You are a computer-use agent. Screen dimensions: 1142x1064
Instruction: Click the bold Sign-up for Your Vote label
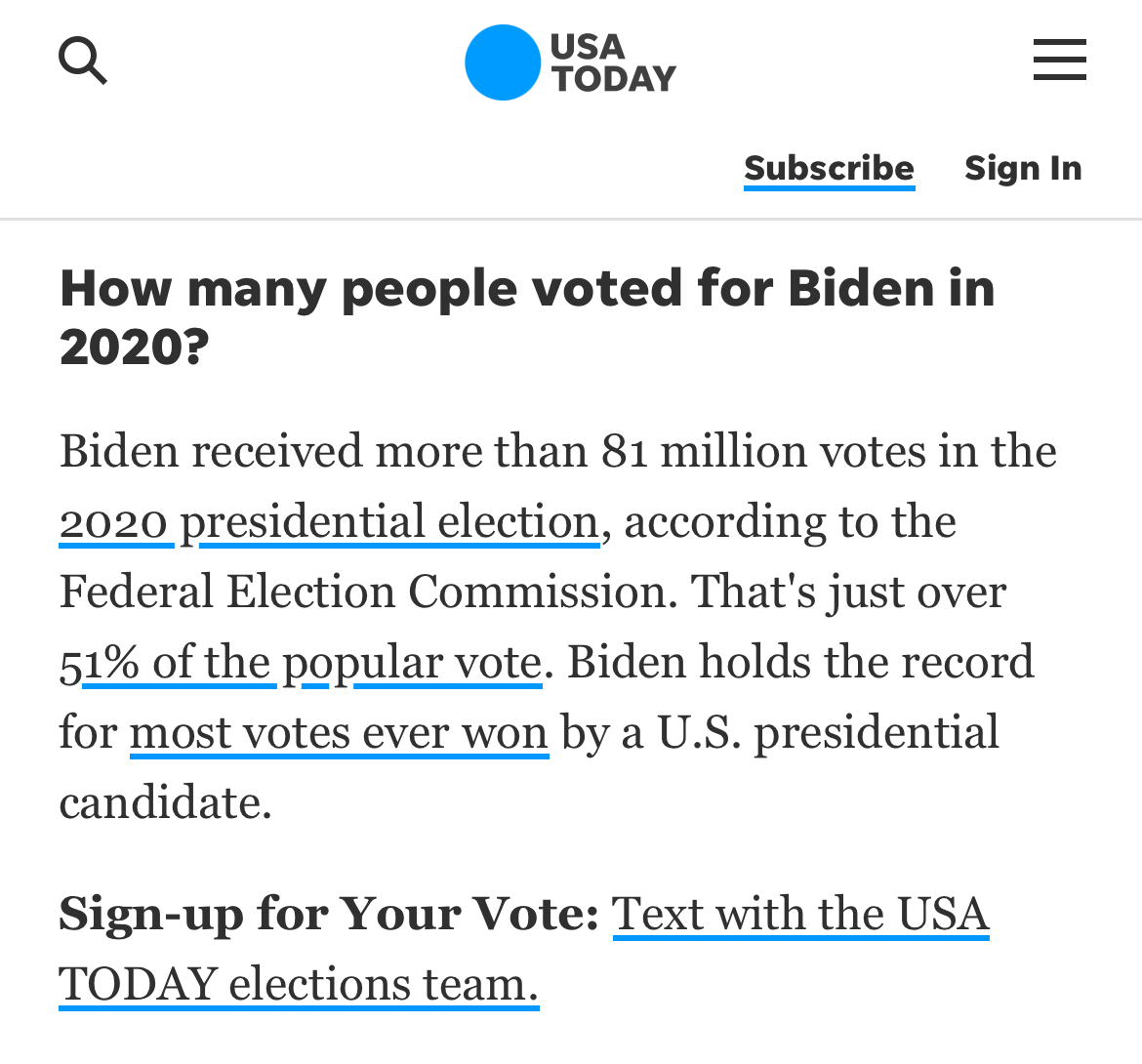[x=329, y=915]
